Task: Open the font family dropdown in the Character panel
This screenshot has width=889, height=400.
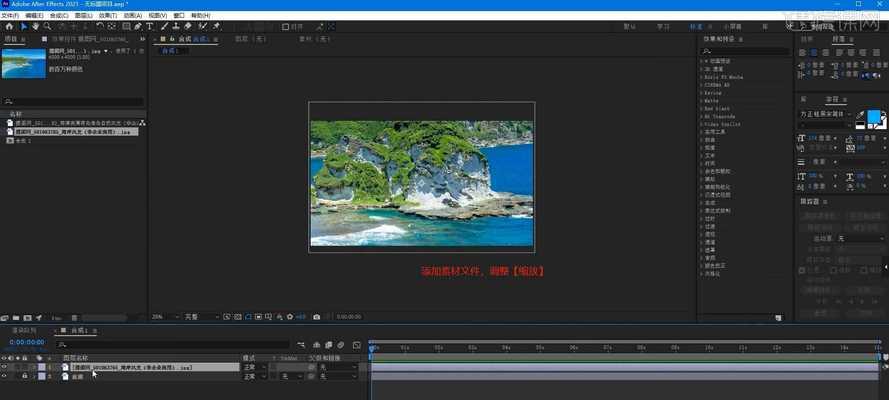Action: pyautogui.click(x=826, y=114)
